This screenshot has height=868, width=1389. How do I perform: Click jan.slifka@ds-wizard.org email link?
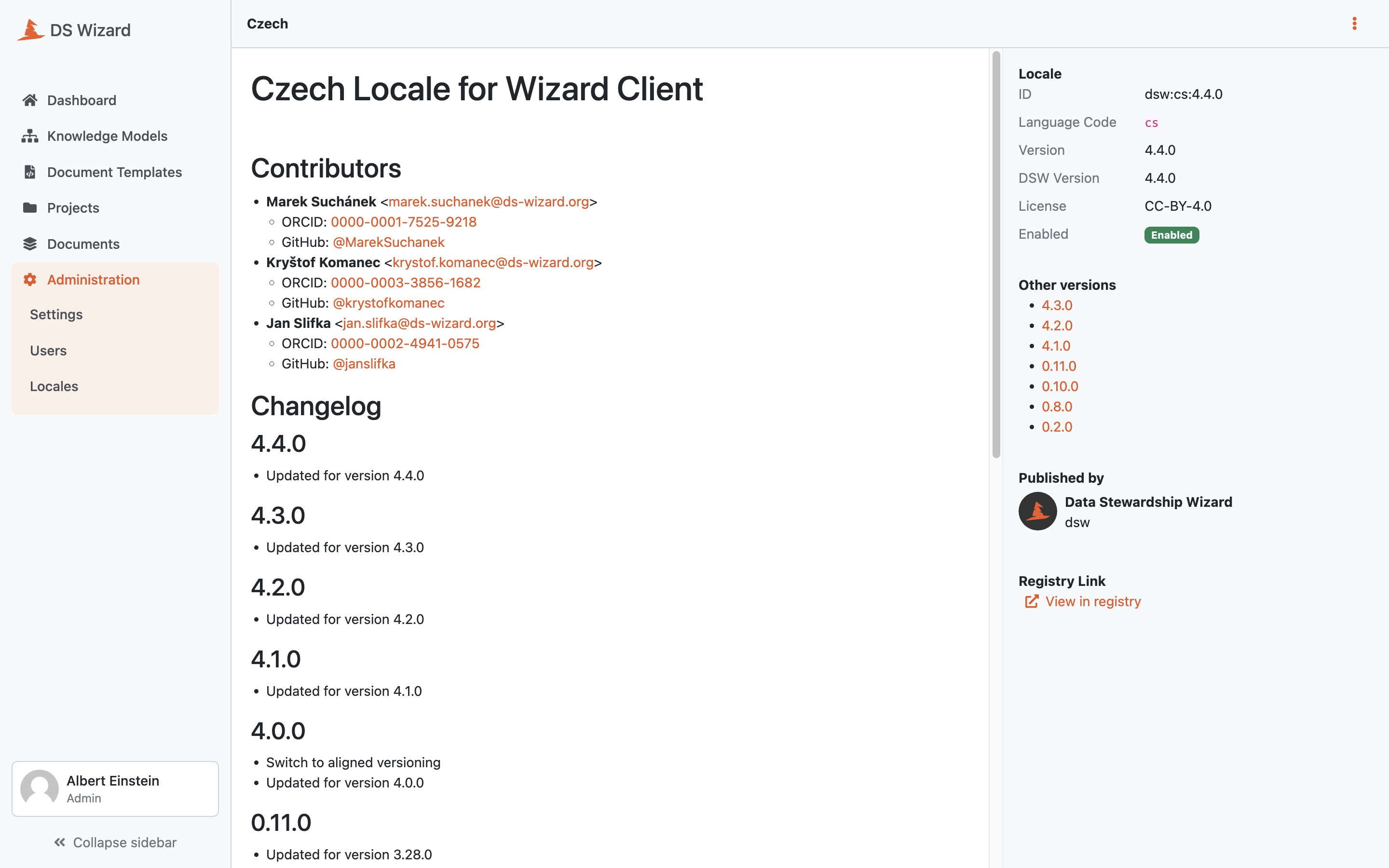(x=420, y=323)
